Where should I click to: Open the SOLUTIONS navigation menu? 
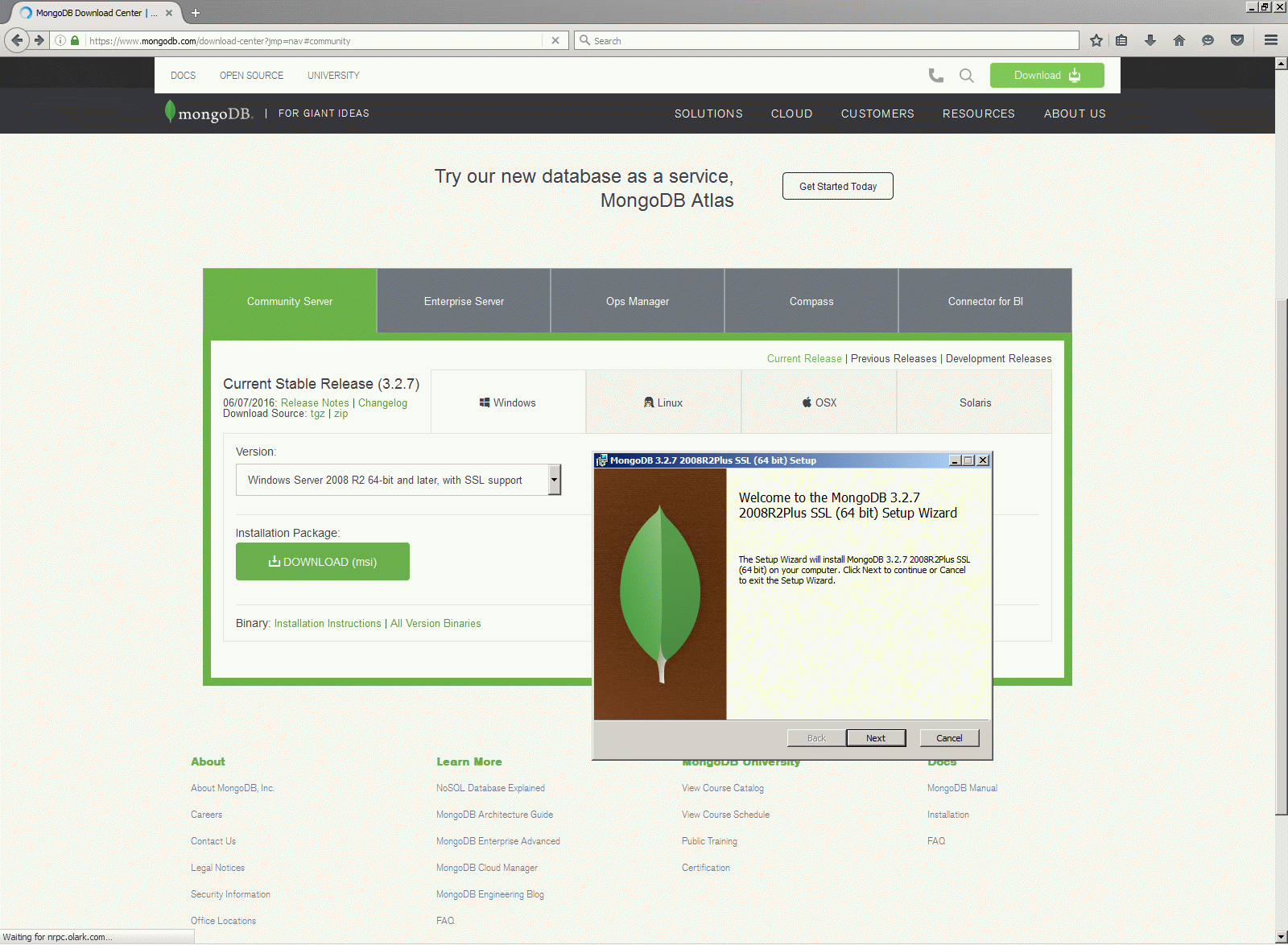click(708, 113)
